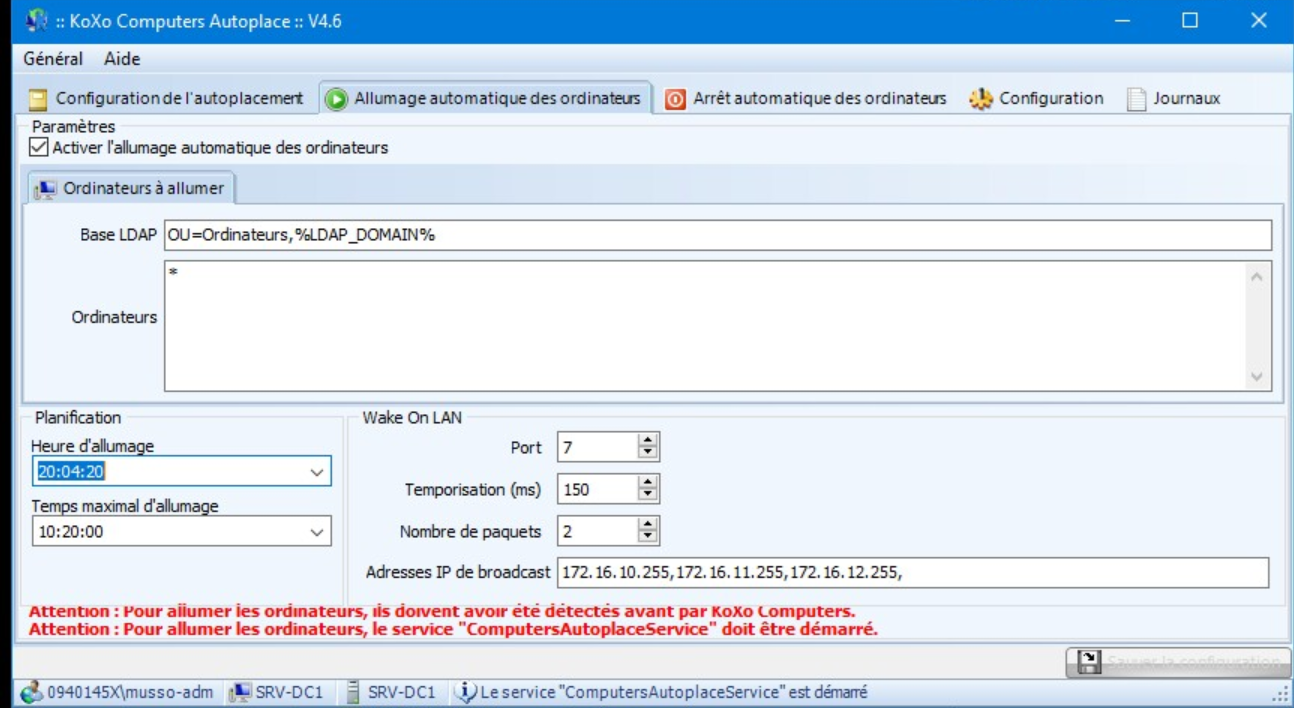Open the Configuration tab
The height and width of the screenshot is (708, 1294).
coord(1037,99)
